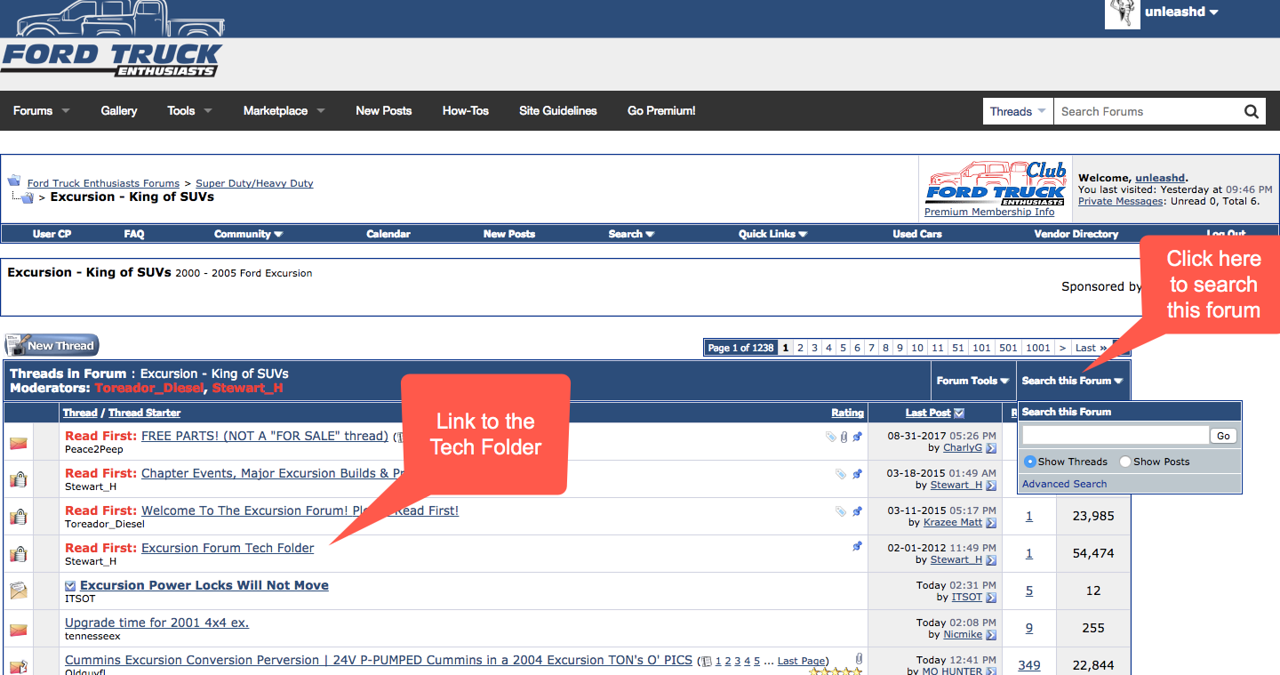Open the unleashd user avatar
Viewport: 1280px width, 675px height.
tap(1122, 13)
